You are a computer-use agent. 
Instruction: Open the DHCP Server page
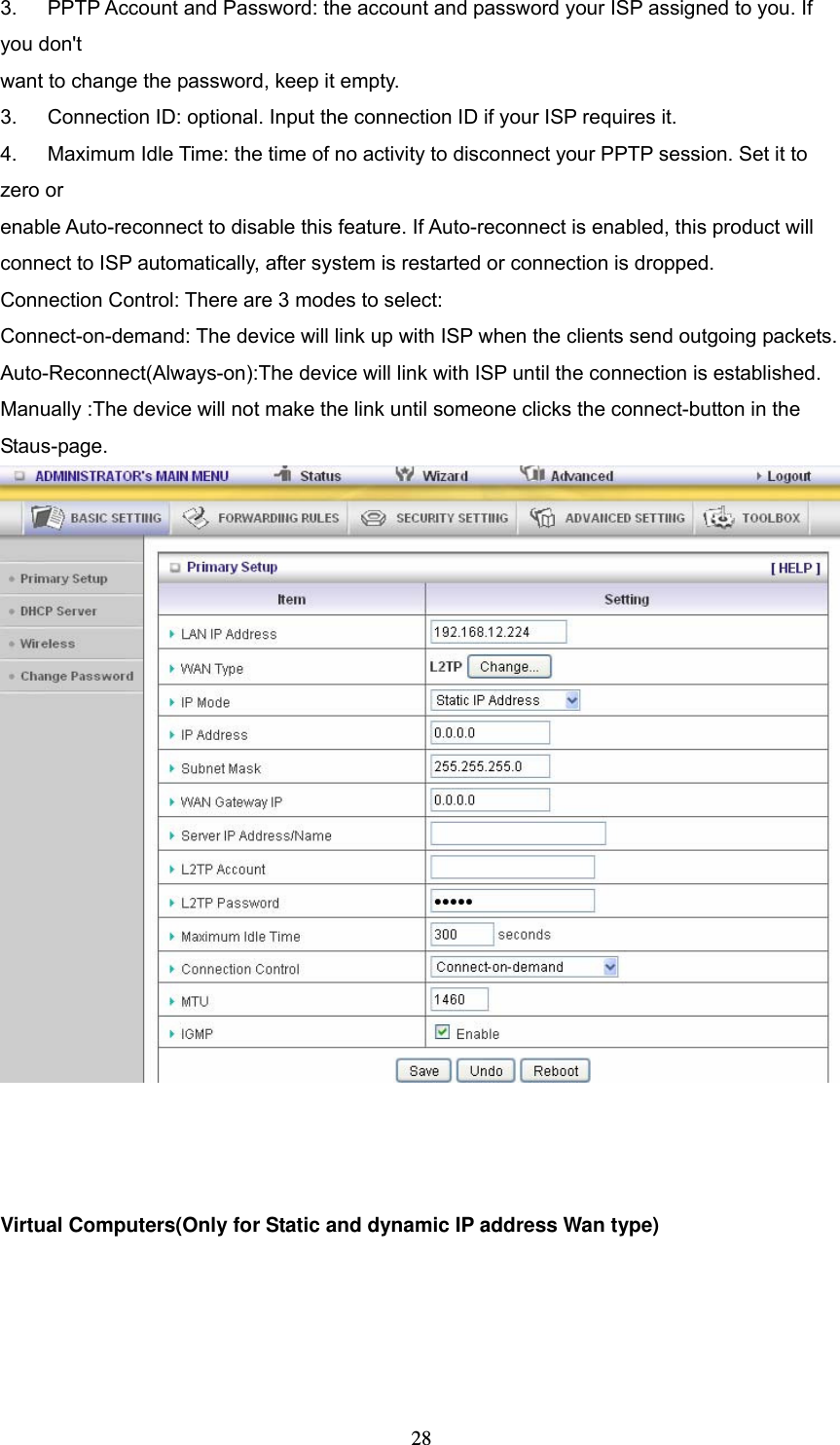[x=58, y=611]
